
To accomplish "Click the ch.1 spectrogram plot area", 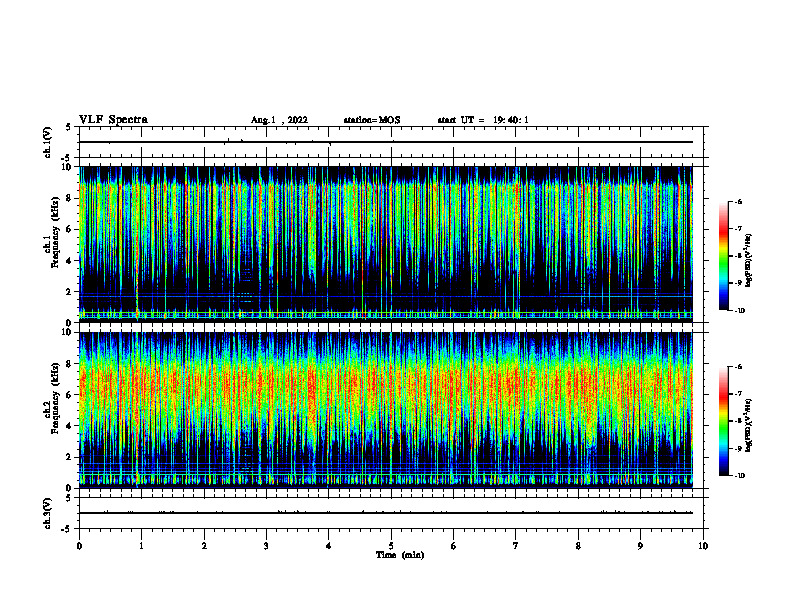I will [x=386, y=244].
